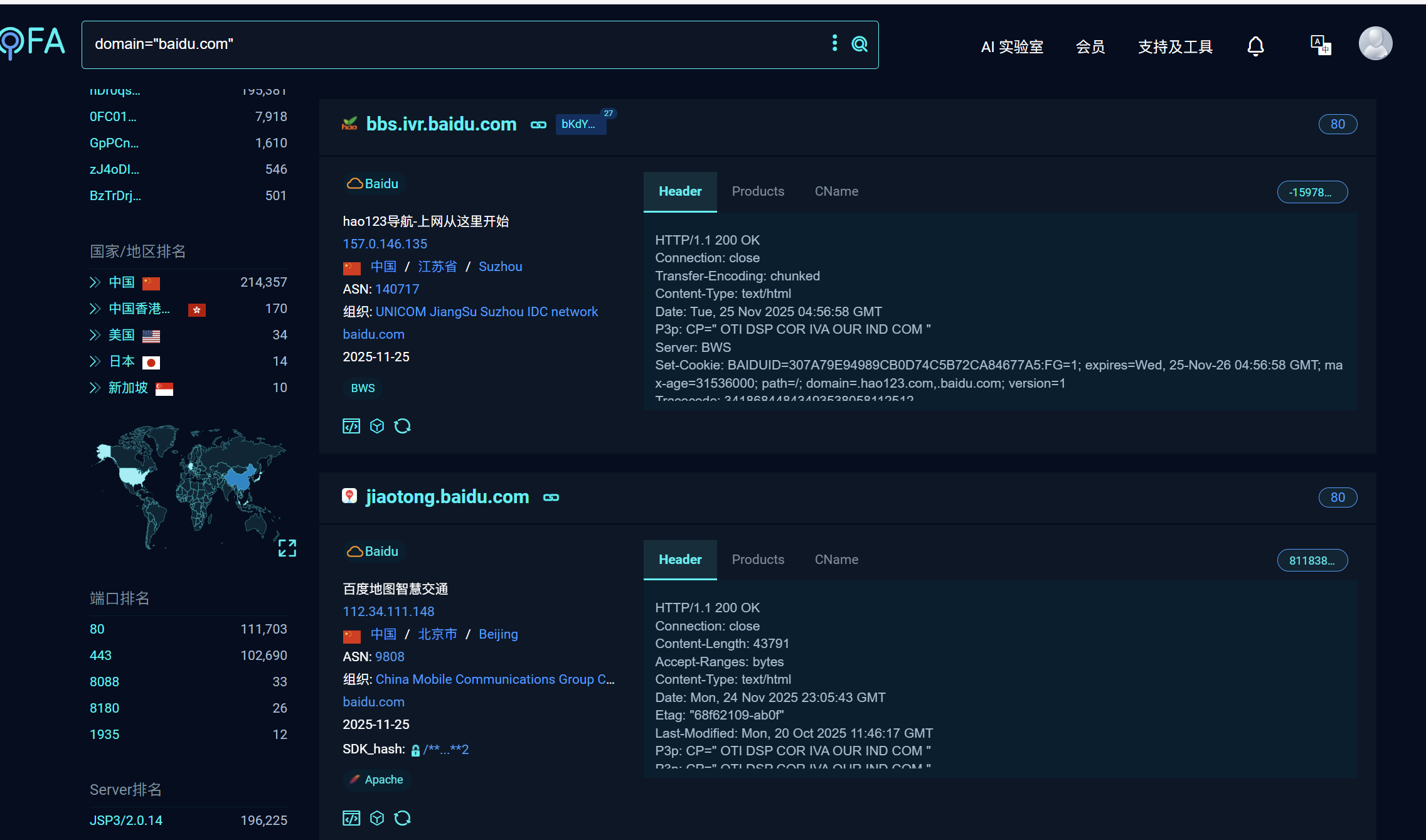
Task: Click the cube icon under jiaotong.baidu.com
Action: 377,818
